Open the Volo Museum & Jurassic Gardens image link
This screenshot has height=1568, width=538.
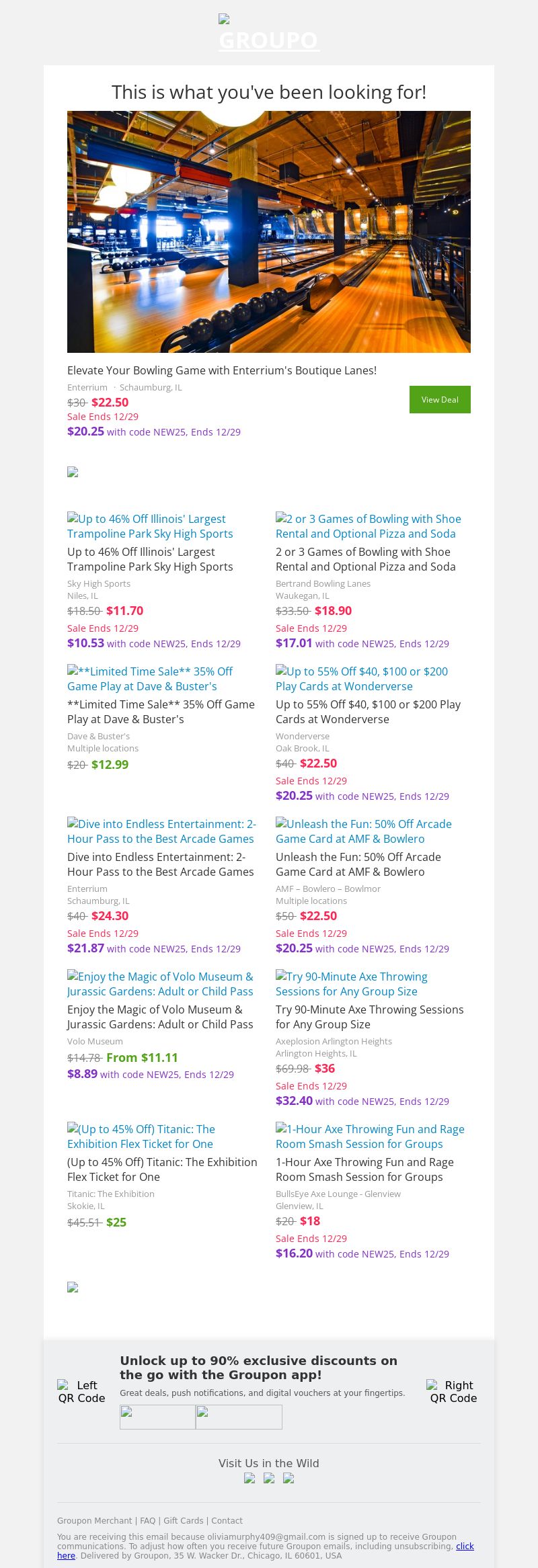point(160,984)
